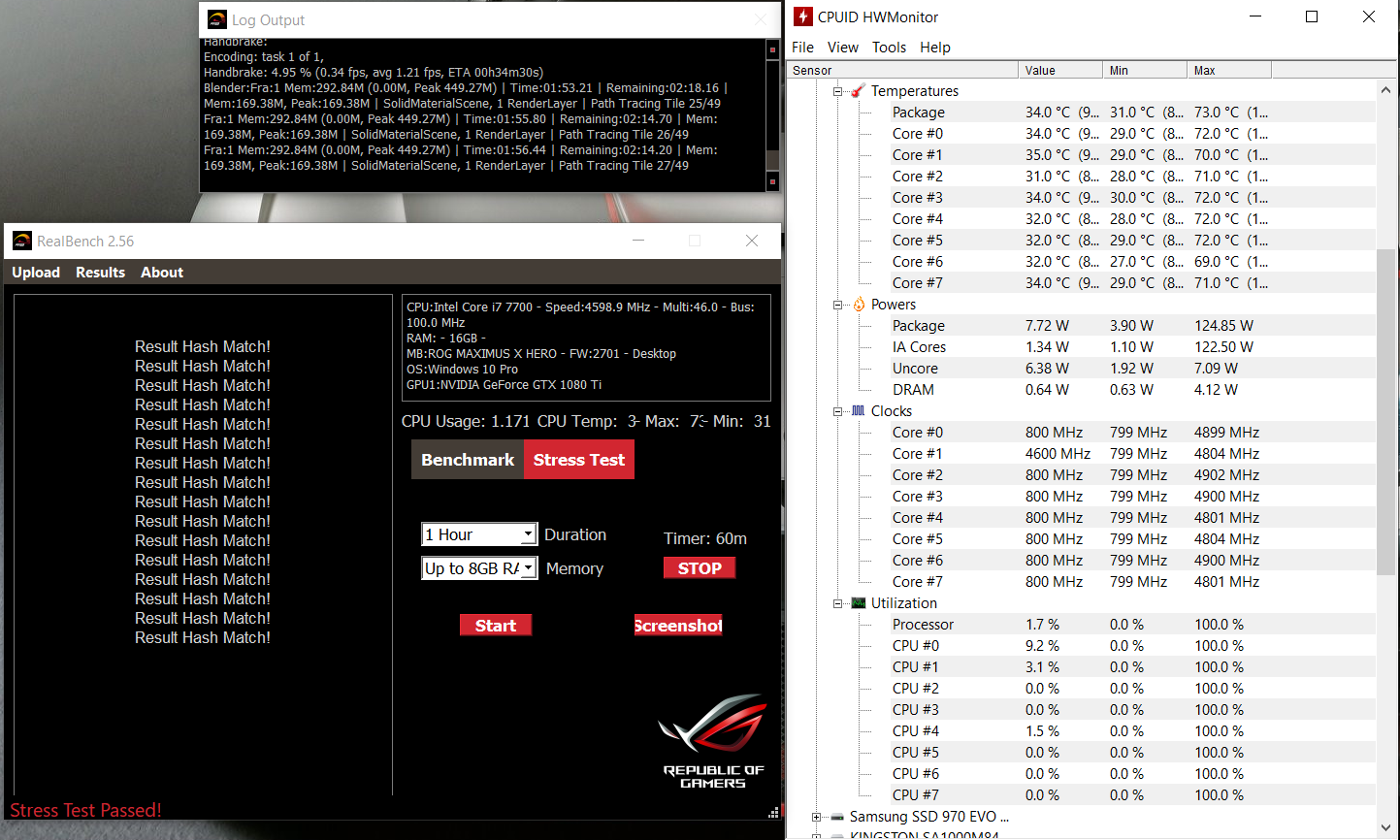The image size is (1400, 840).
Task: Switch to the Benchmark tab
Action: pyautogui.click(x=468, y=460)
